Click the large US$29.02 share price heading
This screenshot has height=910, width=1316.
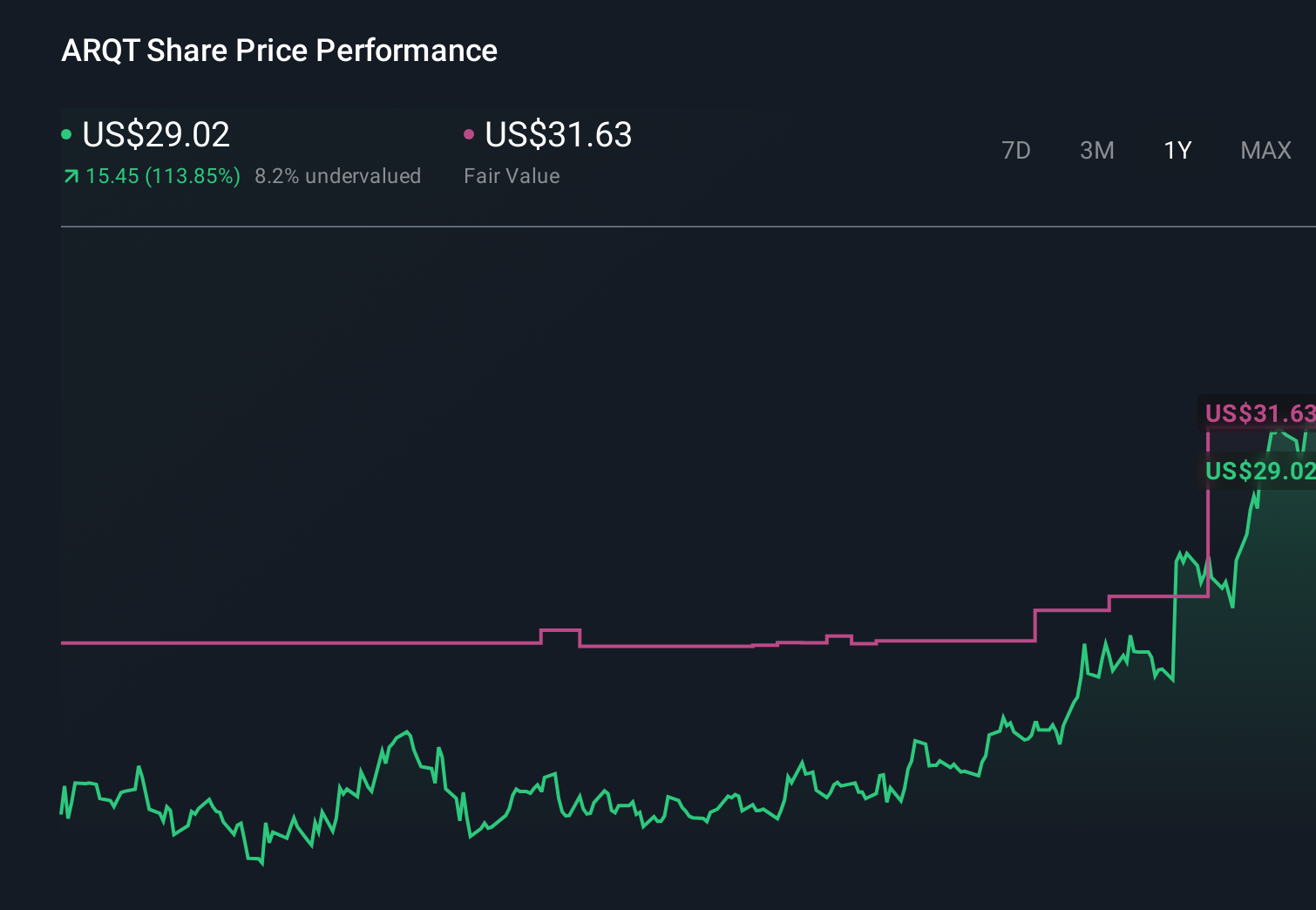tap(156, 134)
